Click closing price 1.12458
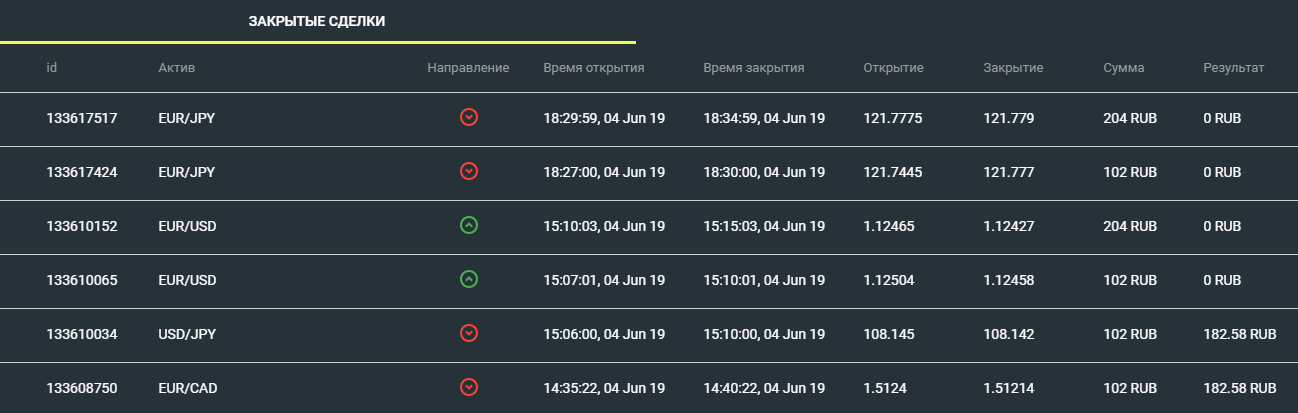 click(x=1009, y=280)
